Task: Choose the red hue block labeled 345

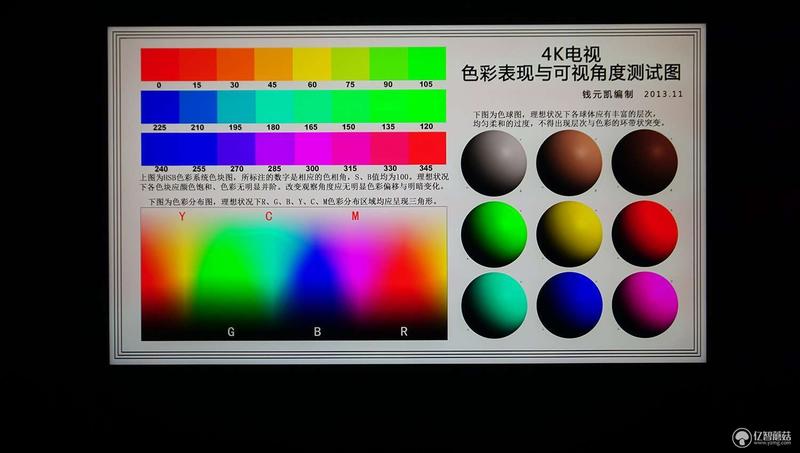Action: pyautogui.click(x=428, y=148)
